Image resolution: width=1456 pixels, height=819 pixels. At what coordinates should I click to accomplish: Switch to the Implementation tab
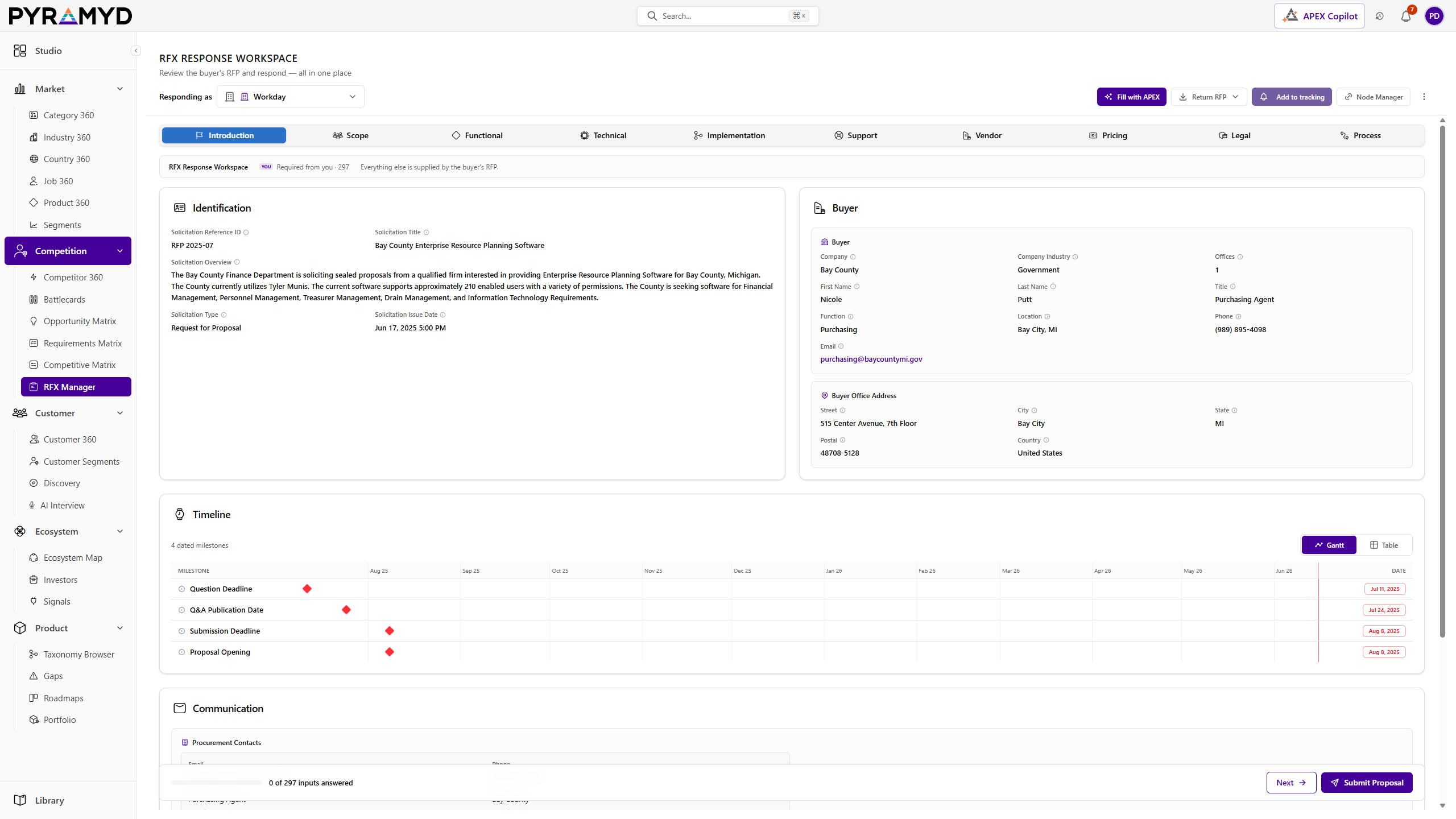(729, 135)
